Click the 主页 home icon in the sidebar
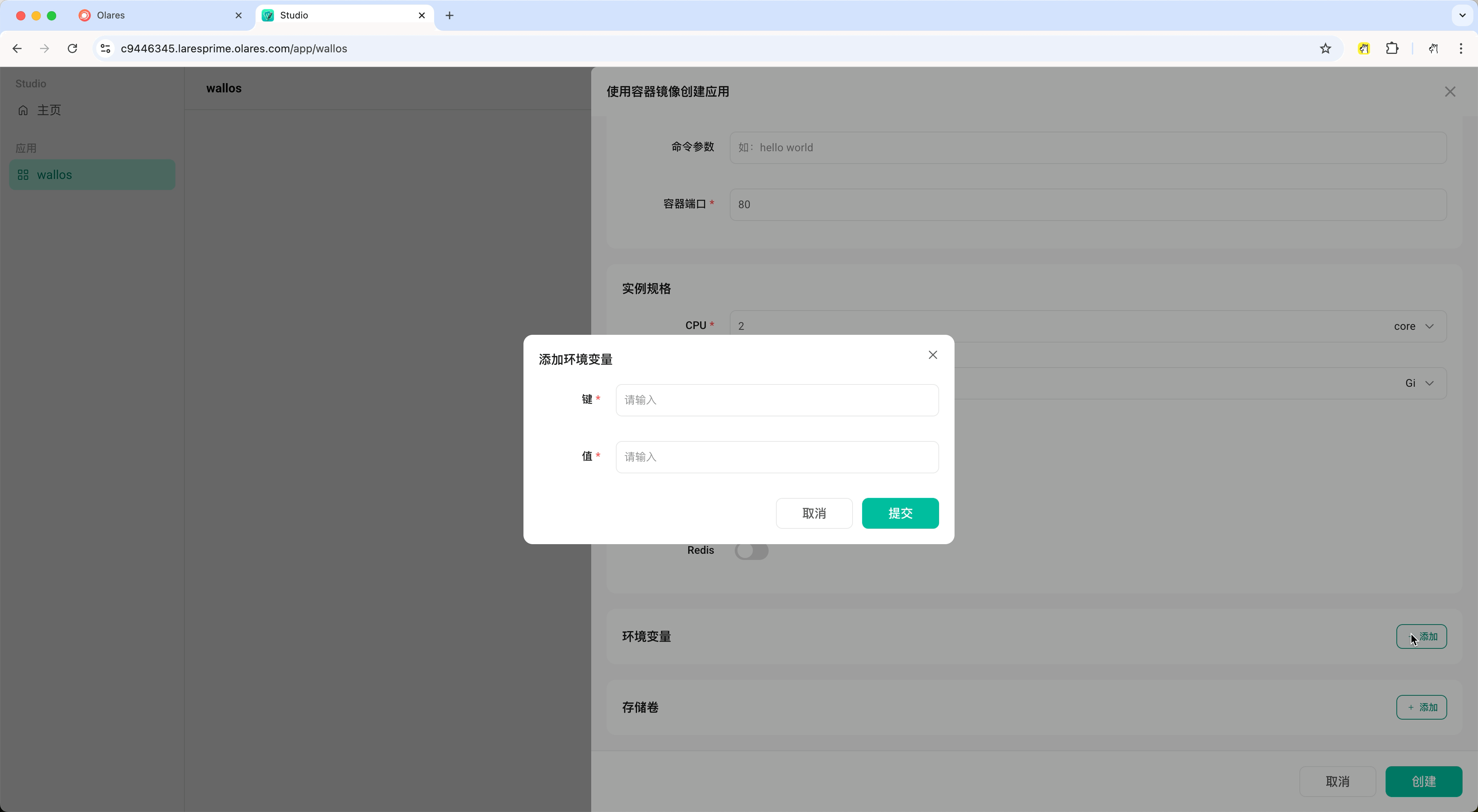 23,110
